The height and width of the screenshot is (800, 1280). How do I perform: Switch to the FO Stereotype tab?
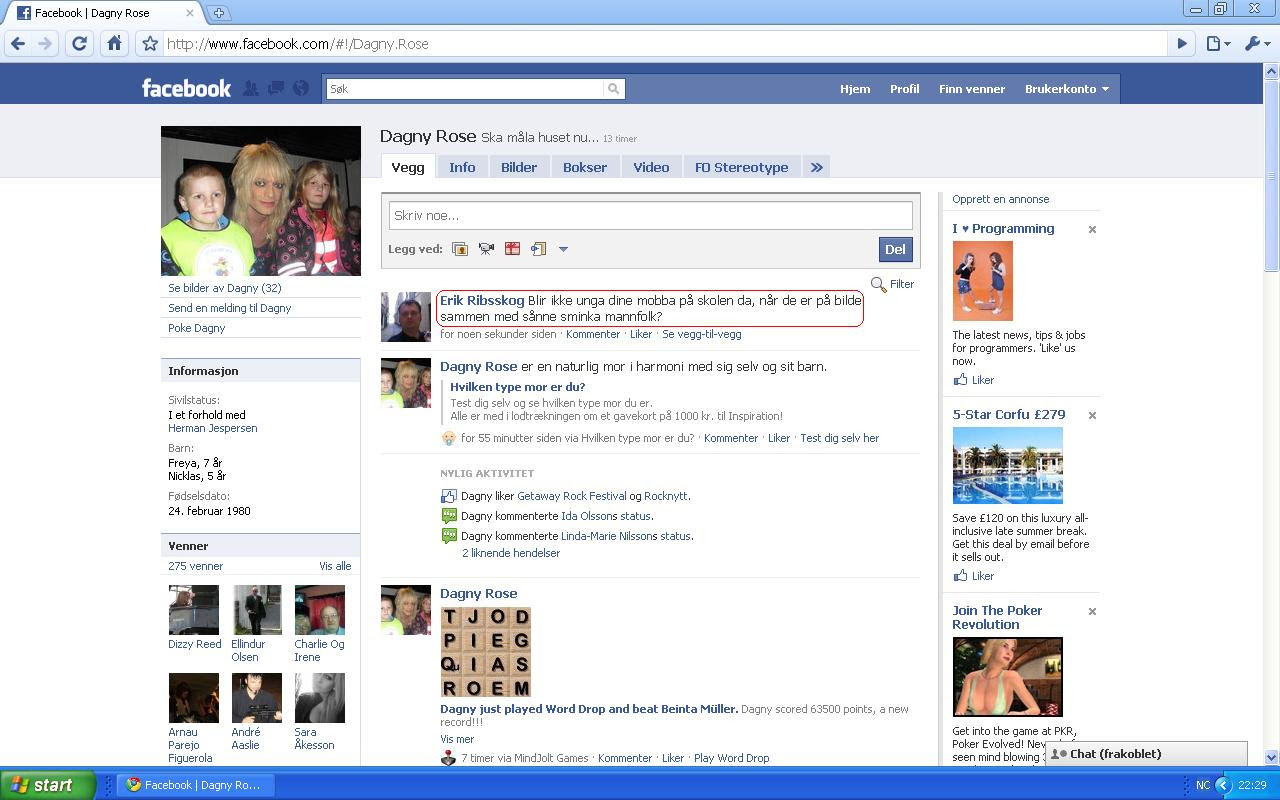[742, 167]
